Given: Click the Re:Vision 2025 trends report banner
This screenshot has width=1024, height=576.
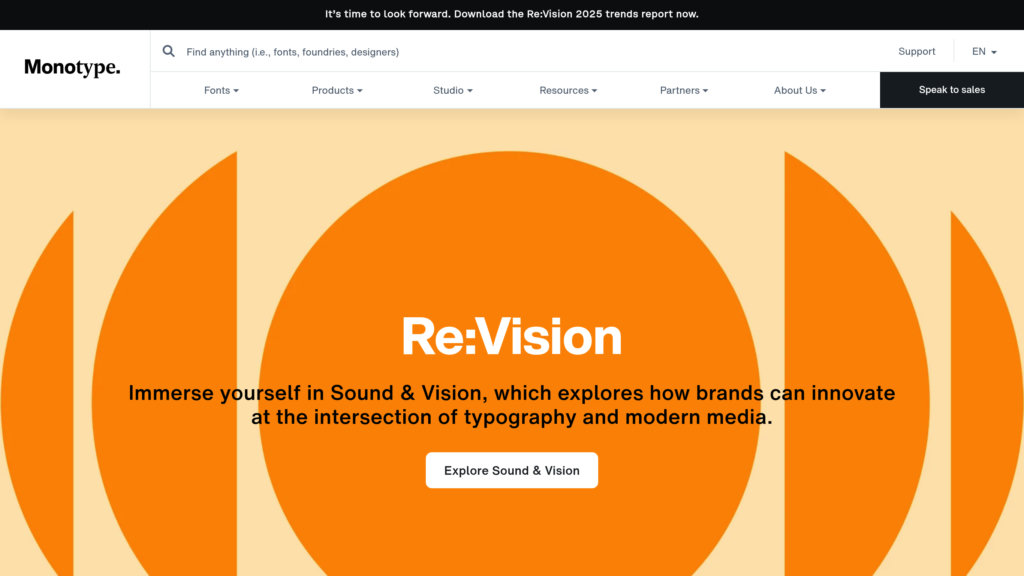Looking at the screenshot, I should pos(512,14).
